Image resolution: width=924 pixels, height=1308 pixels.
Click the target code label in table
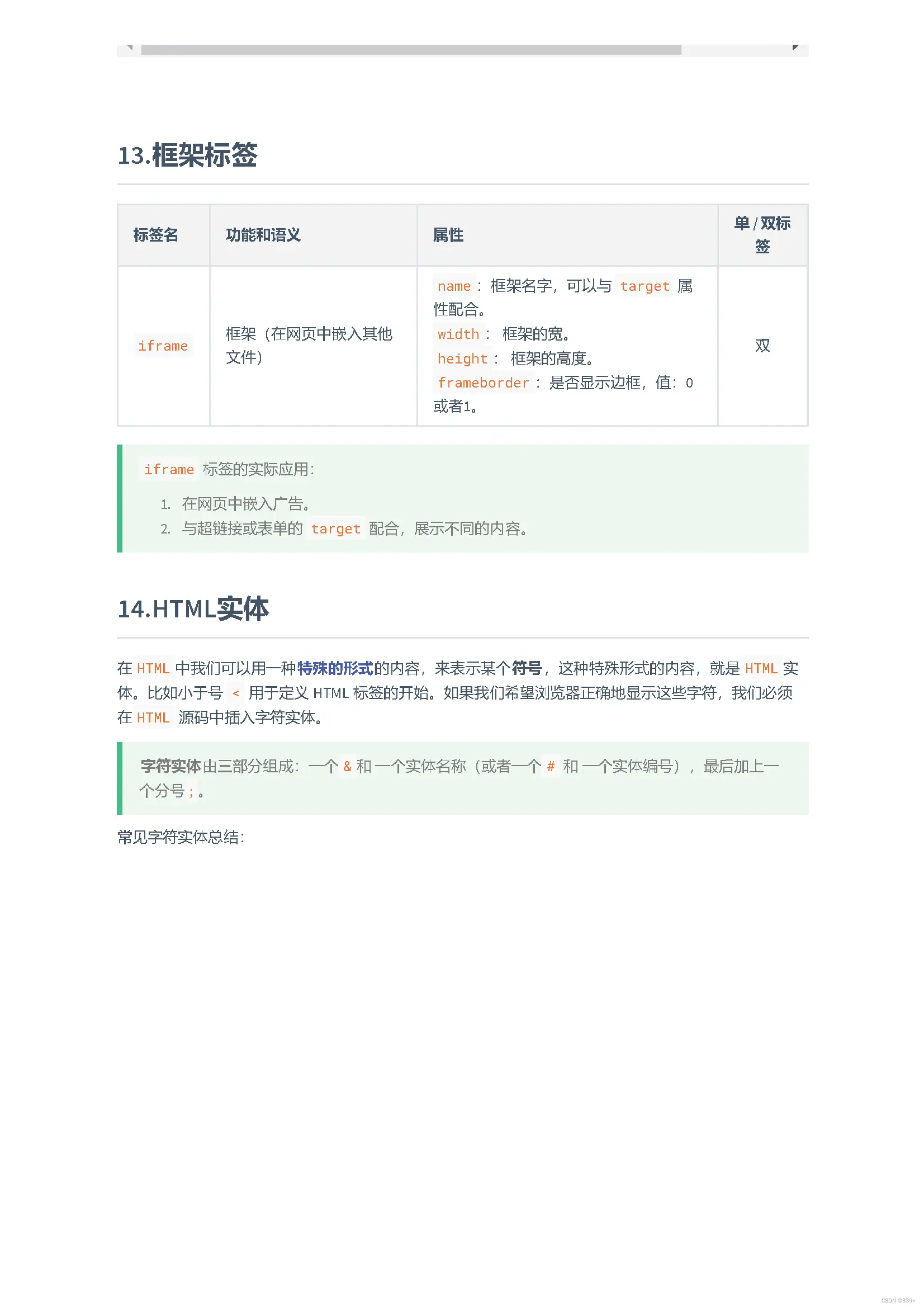pyautogui.click(x=645, y=286)
